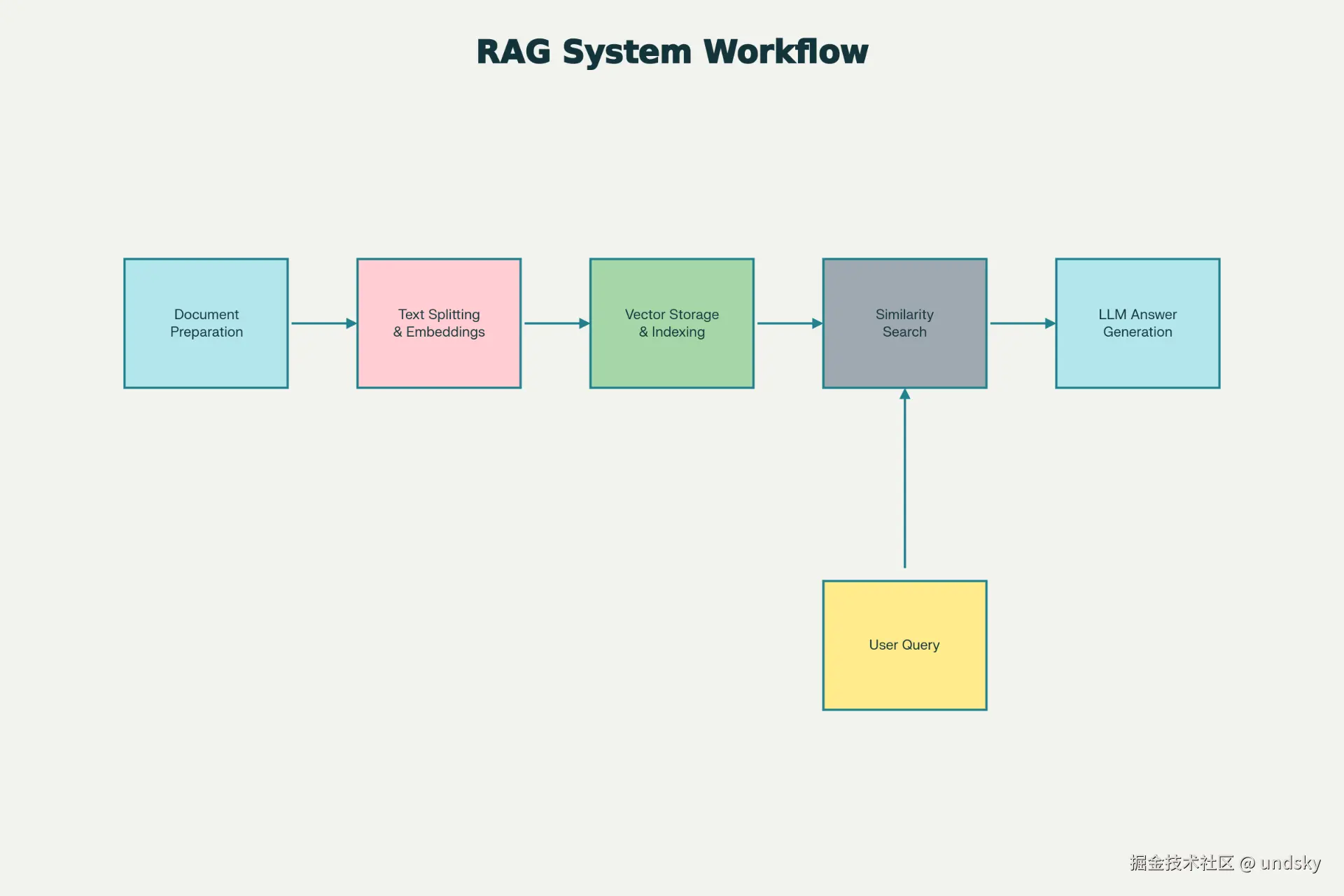Select arrow from Text Splitting to Vector Storage
1344x896 pixels.
(552, 323)
